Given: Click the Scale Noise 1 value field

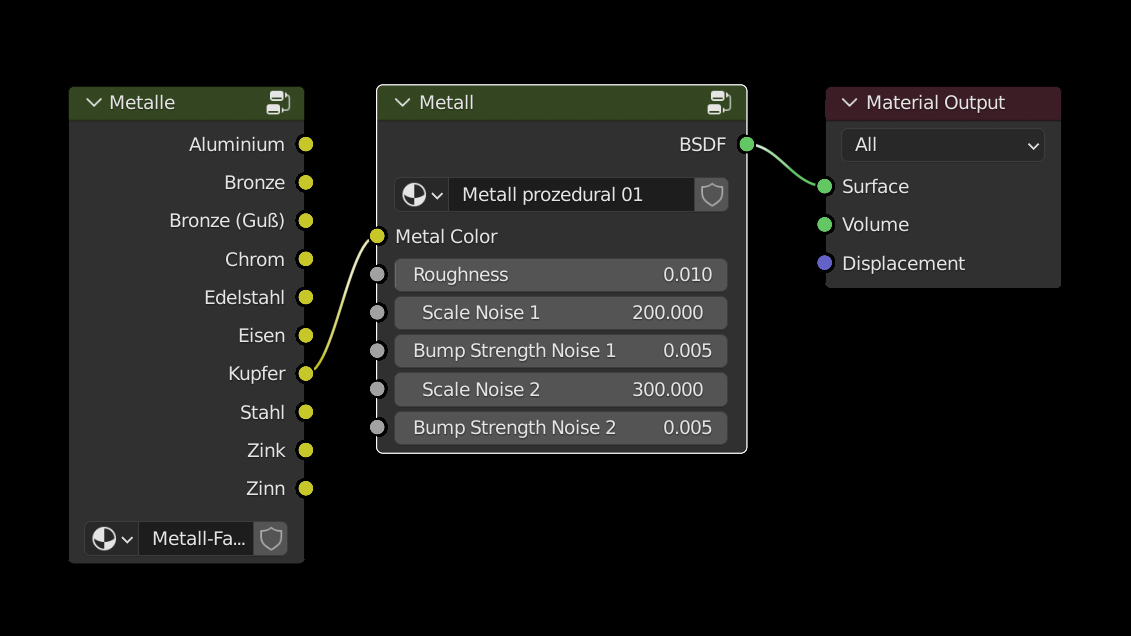Looking at the screenshot, I should pyautogui.click(x=560, y=313).
